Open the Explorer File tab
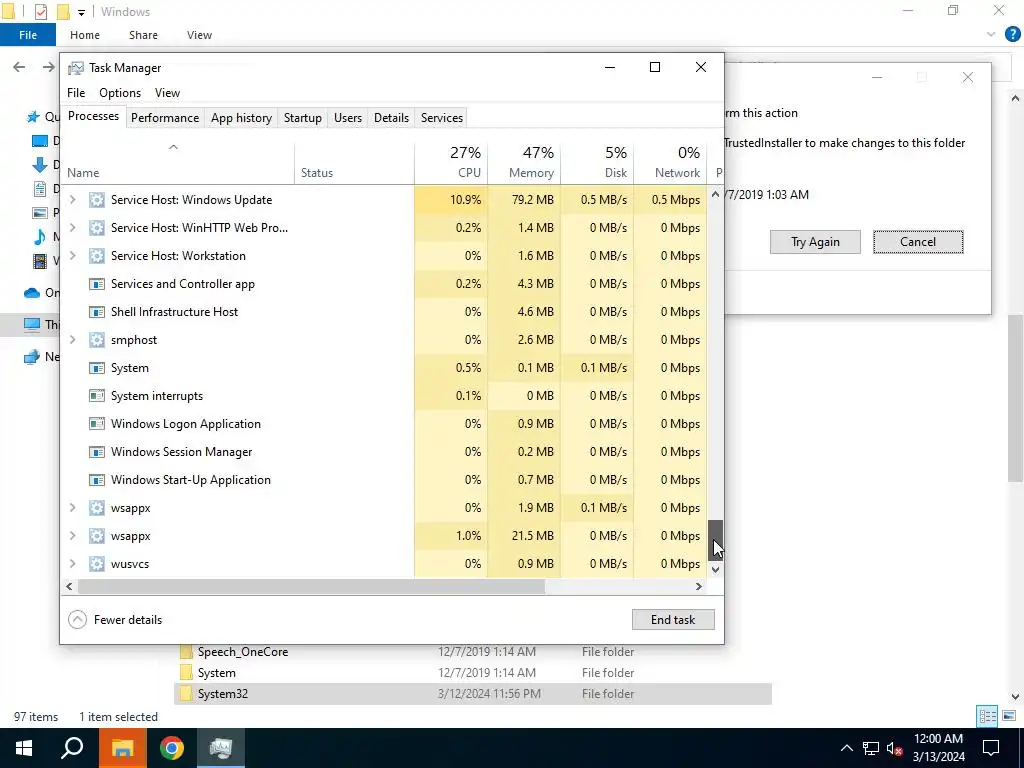This screenshot has height=768, width=1024. tap(27, 35)
